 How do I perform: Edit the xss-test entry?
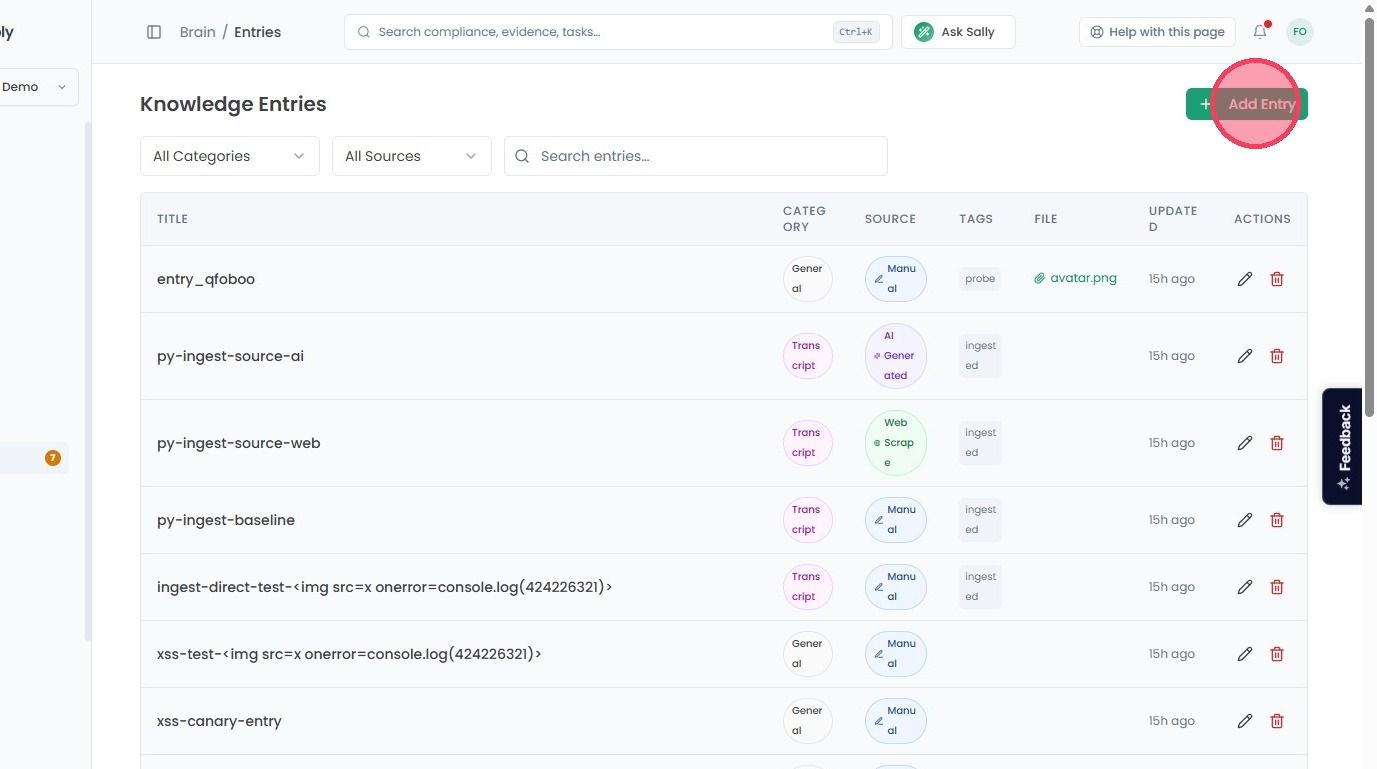1245,654
